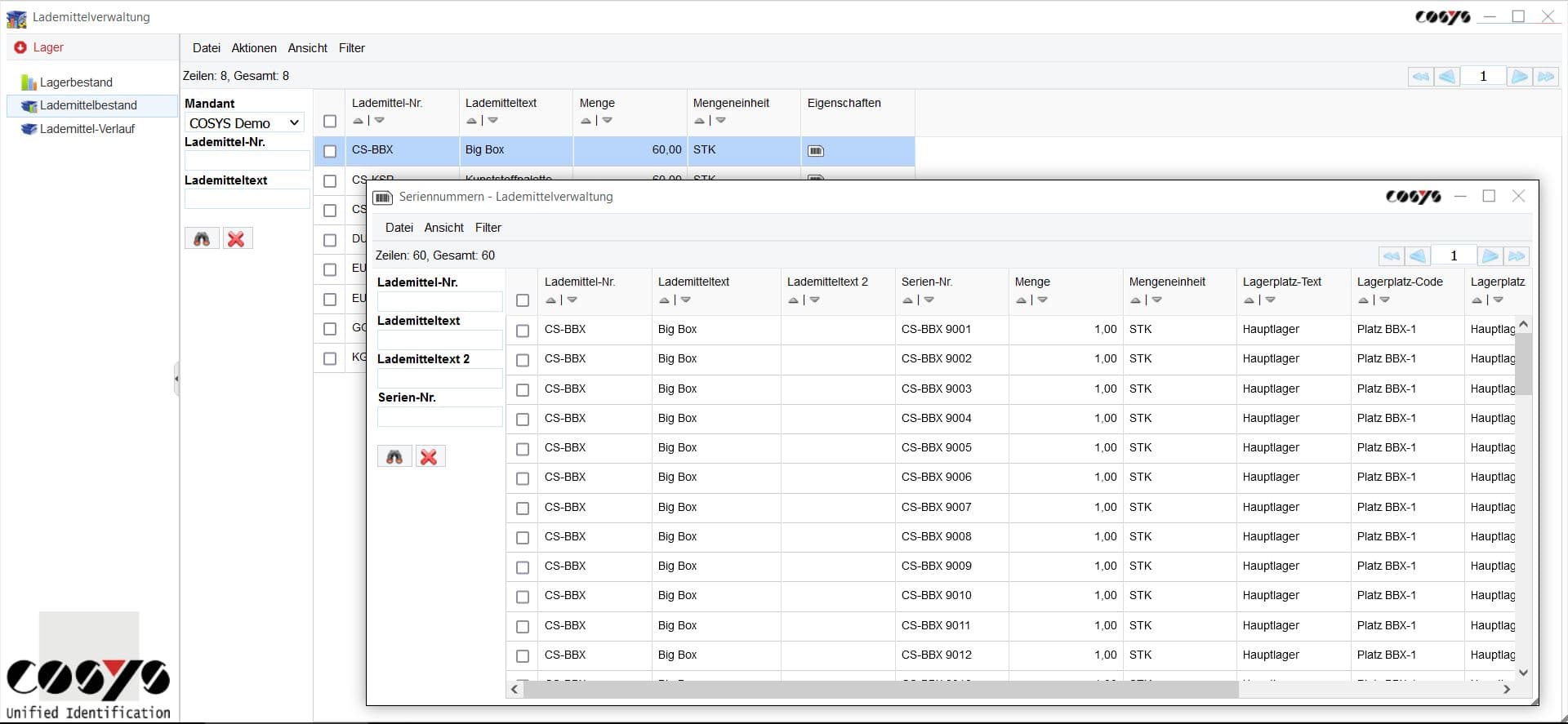1568x724 pixels.
Task: Go to previous page in main window
Action: (x=1447, y=77)
